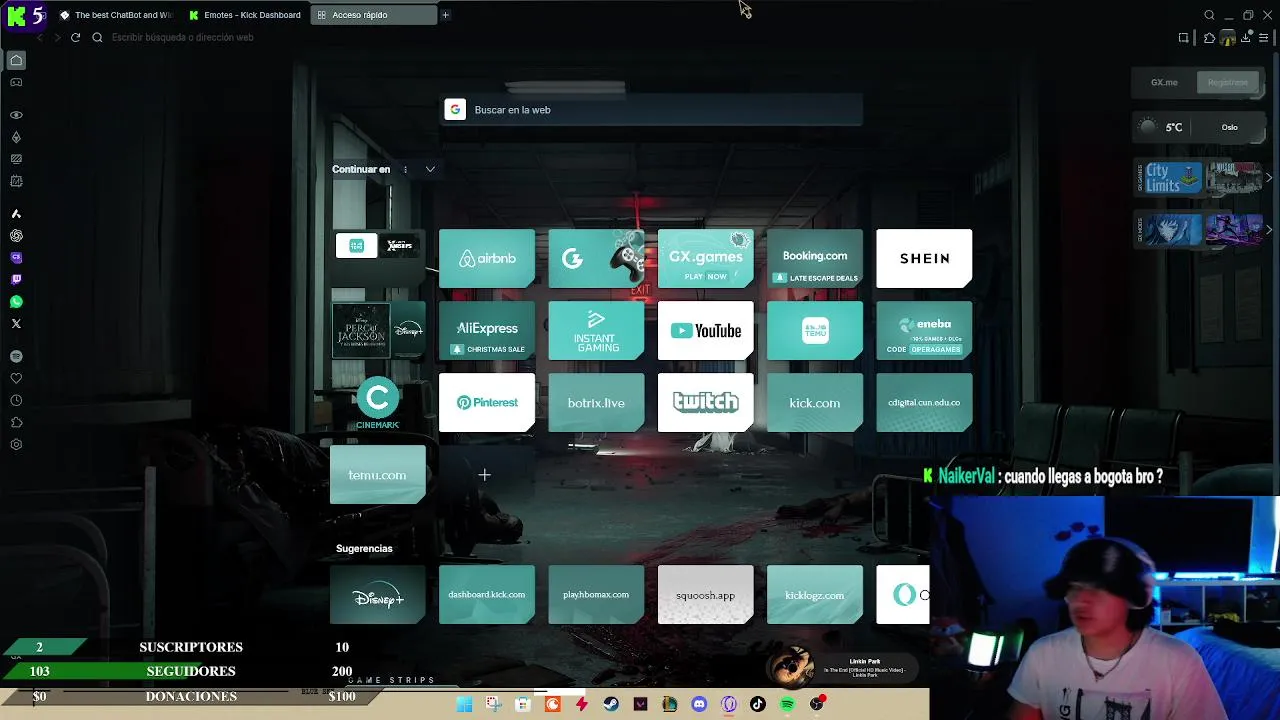Open the ChatGPT icon in the sidebar

coord(16,236)
